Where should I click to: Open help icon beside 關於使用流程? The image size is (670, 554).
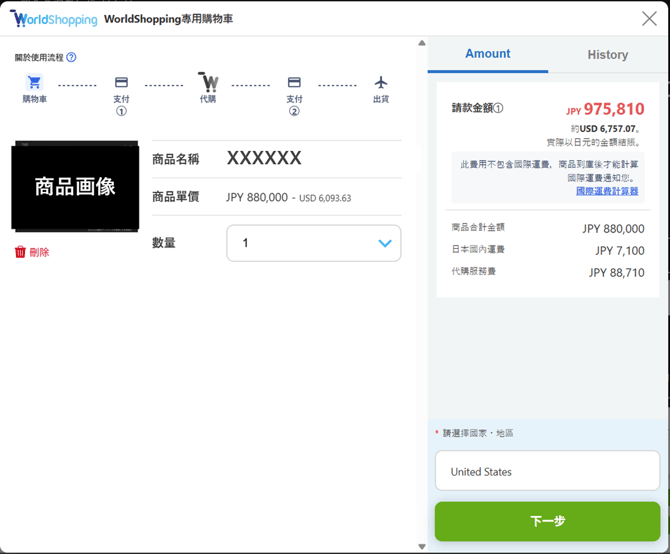point(71,58)
